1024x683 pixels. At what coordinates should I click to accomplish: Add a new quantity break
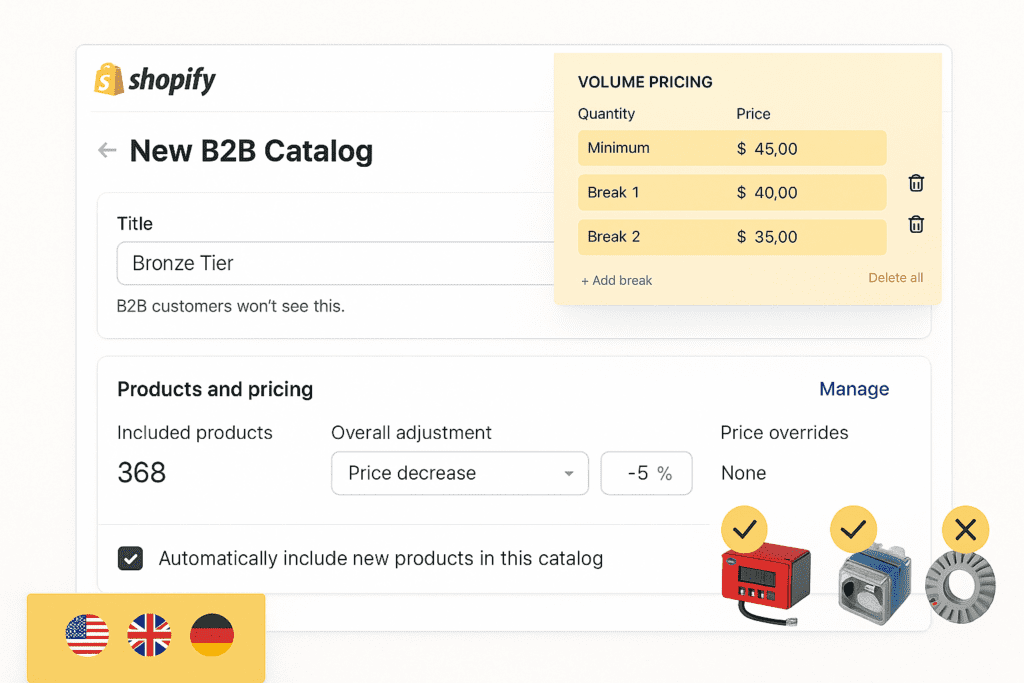pos(616,280)
